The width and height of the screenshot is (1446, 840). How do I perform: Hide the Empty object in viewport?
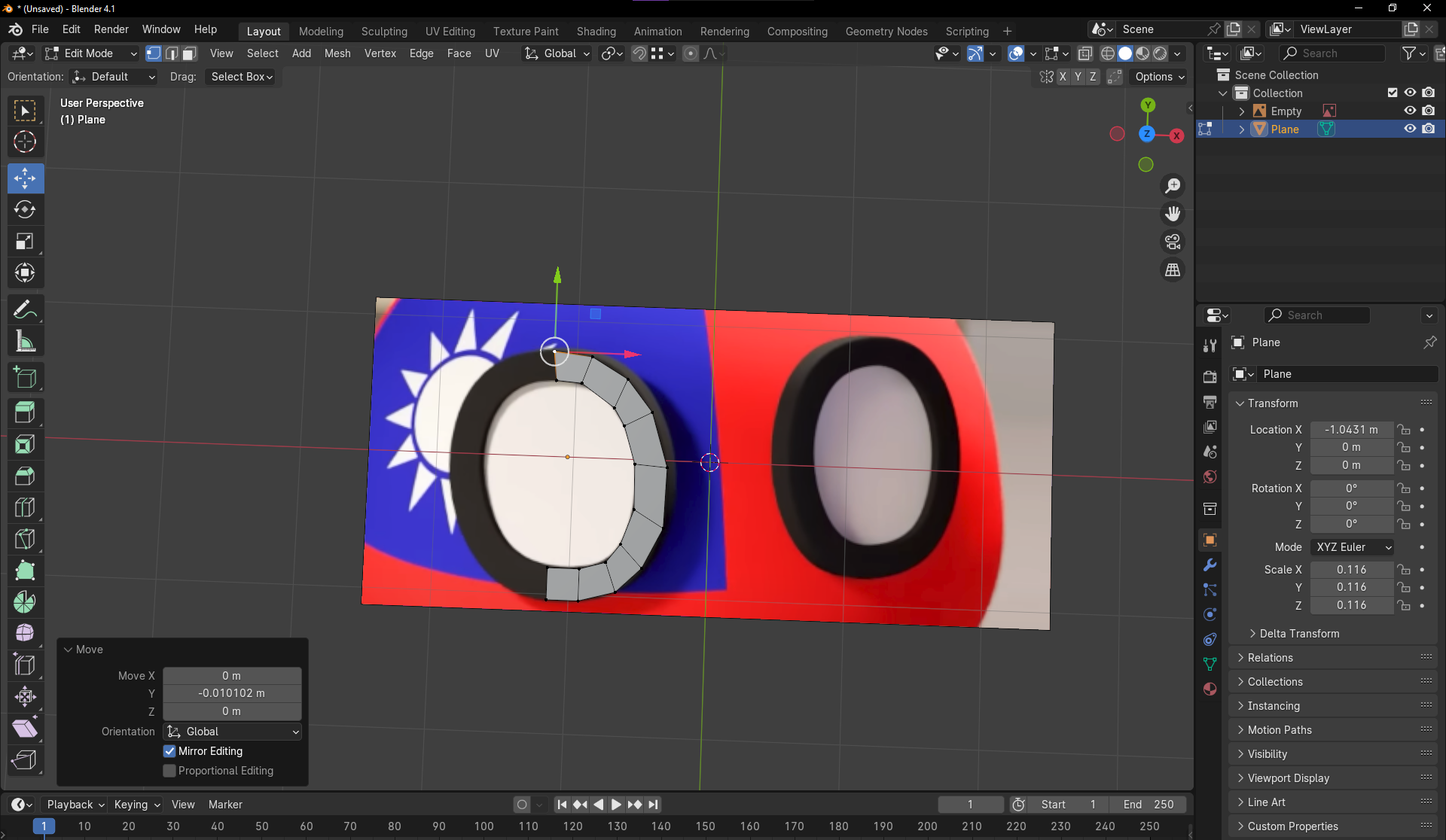(x=1410, y=111)
